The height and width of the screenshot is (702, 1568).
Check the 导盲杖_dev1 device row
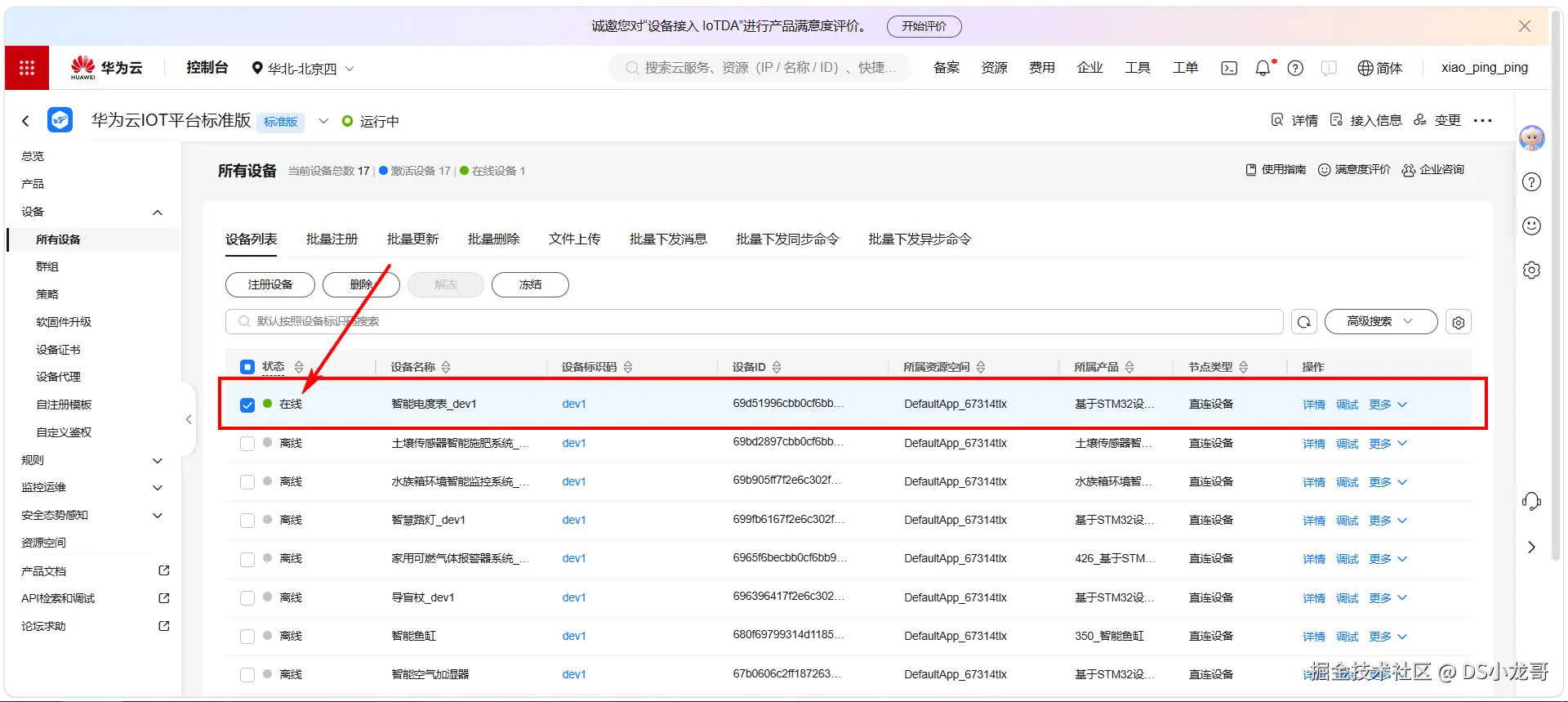(x=247, y=598)
